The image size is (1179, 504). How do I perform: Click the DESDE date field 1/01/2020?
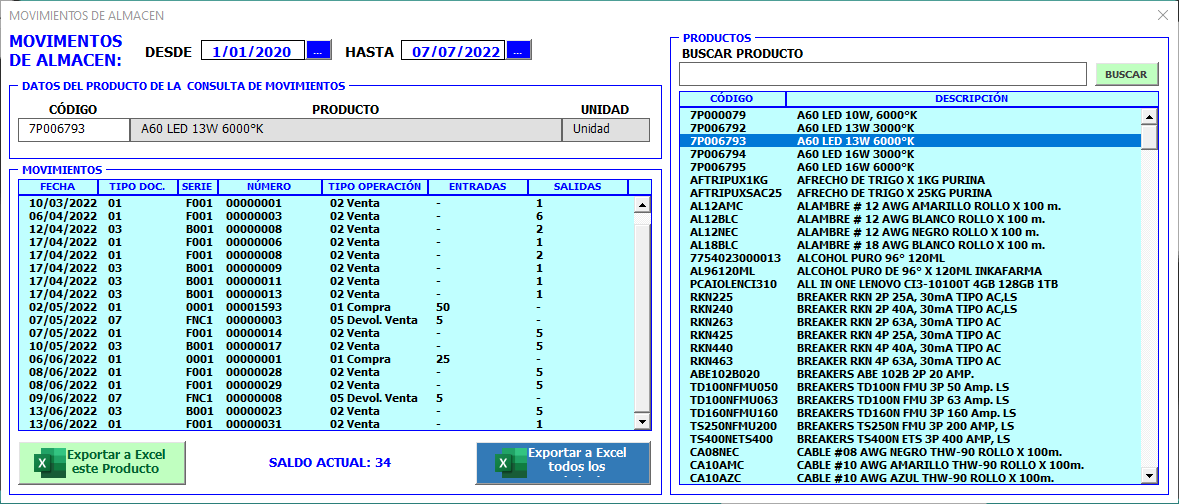tap(253, 50)
